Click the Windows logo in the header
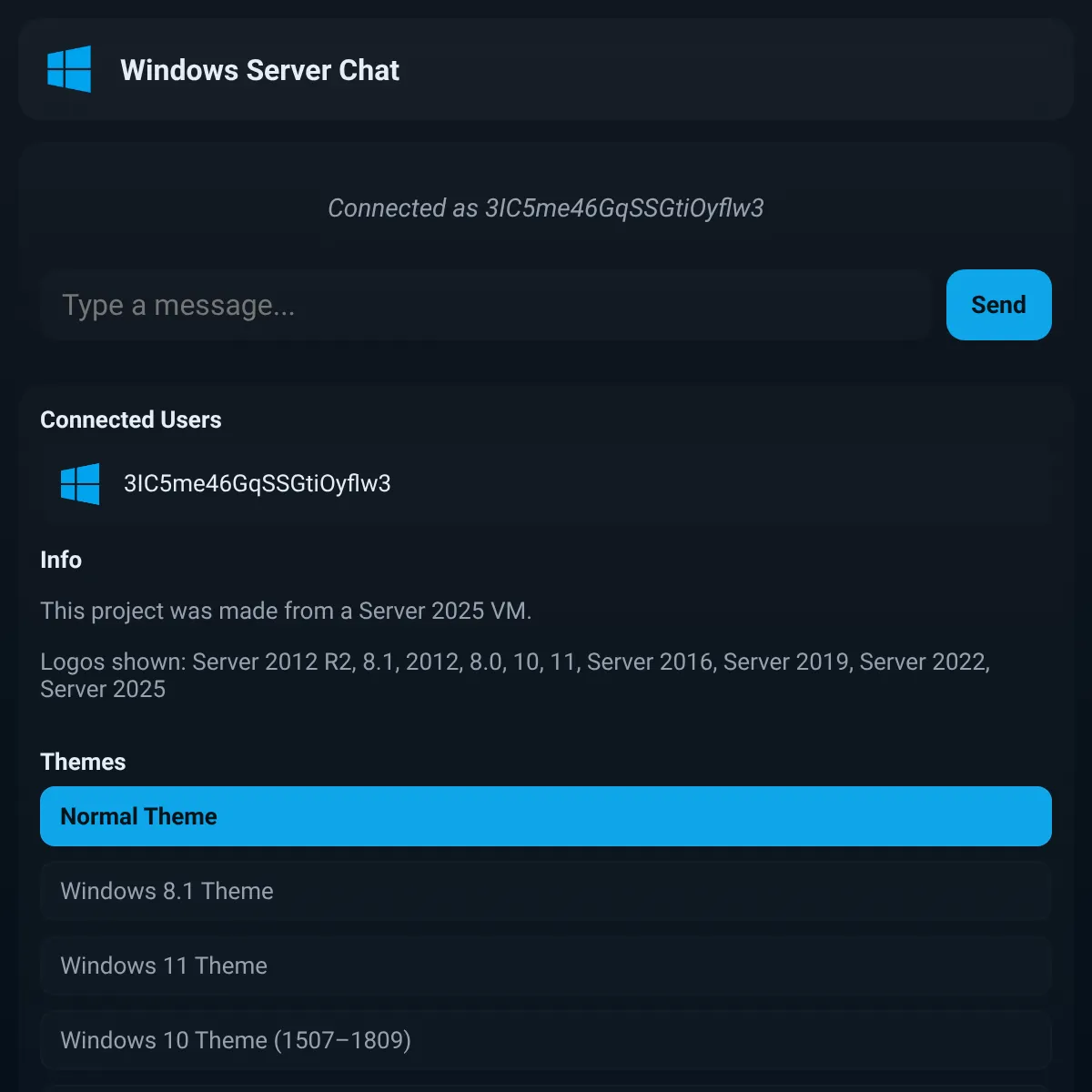1092x1092 pixels. point(69,69)
